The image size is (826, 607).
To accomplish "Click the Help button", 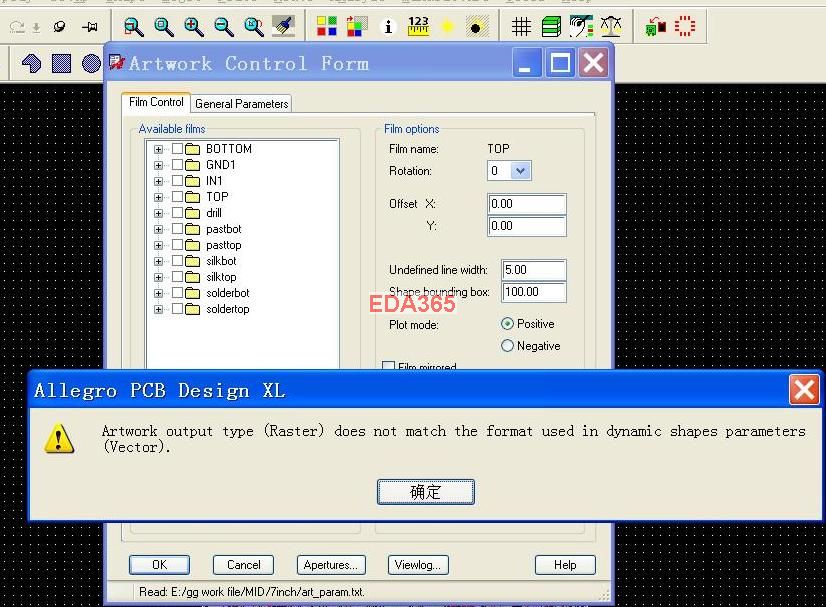I will 565,565.
